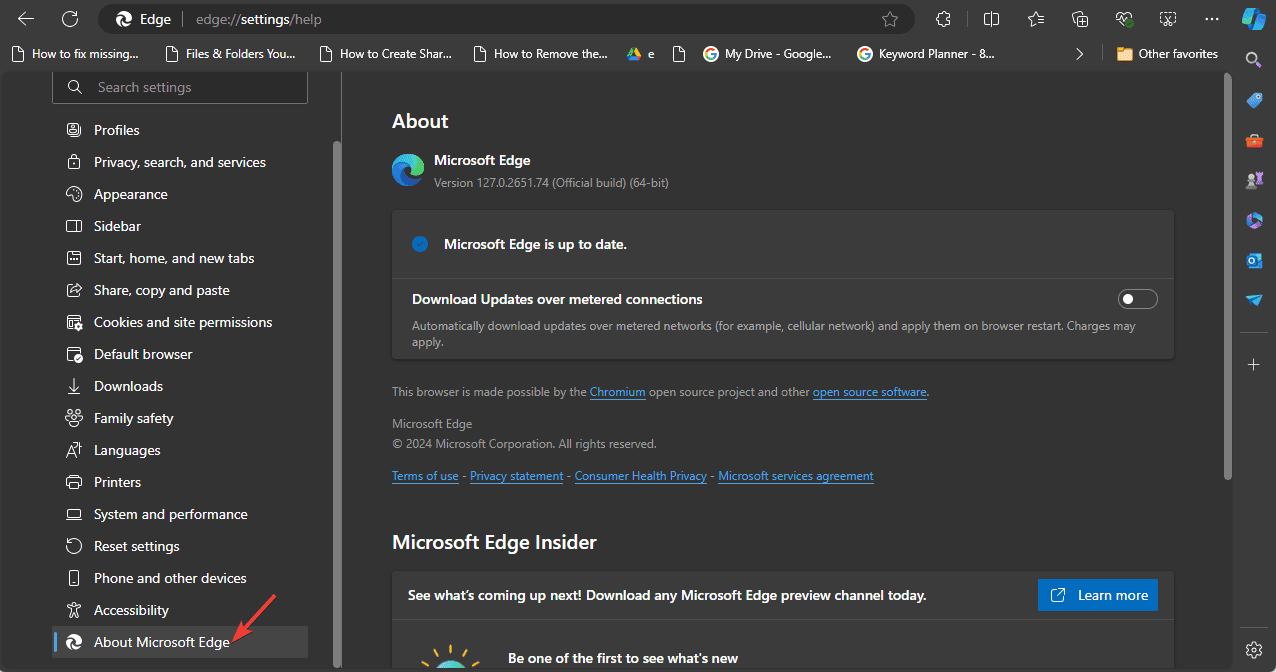Open Start, home, and new tabs

click(180, 258)
